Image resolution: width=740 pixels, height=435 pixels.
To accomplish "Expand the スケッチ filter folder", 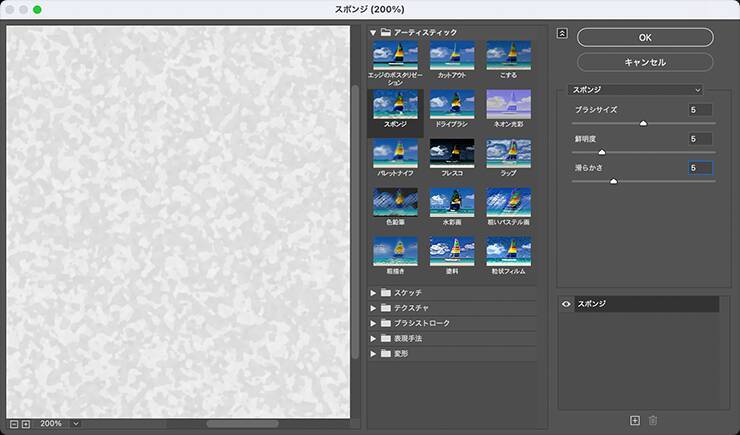I will click(373, 292).
